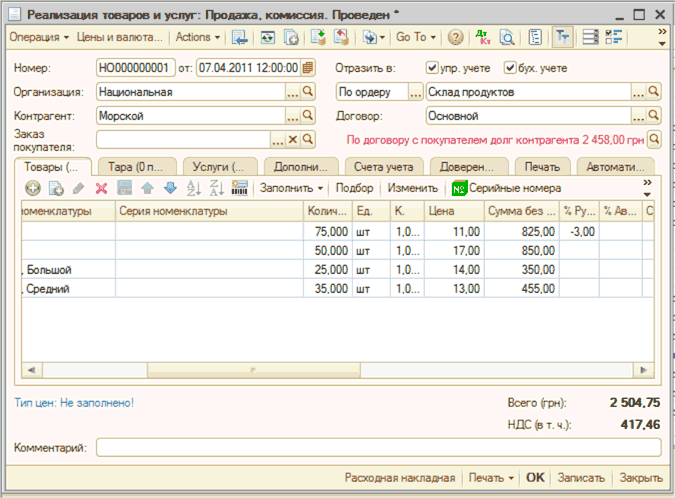This screenshot has height=498, width=675.
Task: Expand the Заполнить dropdown
Action: [x=292, y=188]
